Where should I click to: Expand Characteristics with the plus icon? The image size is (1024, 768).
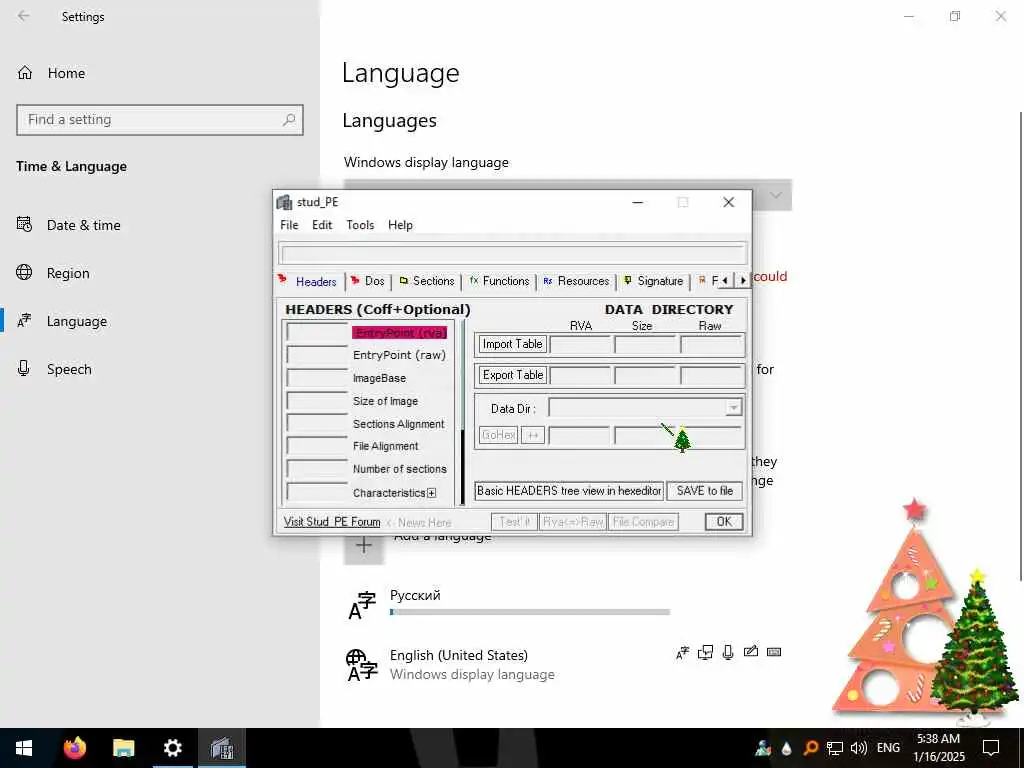432,493
